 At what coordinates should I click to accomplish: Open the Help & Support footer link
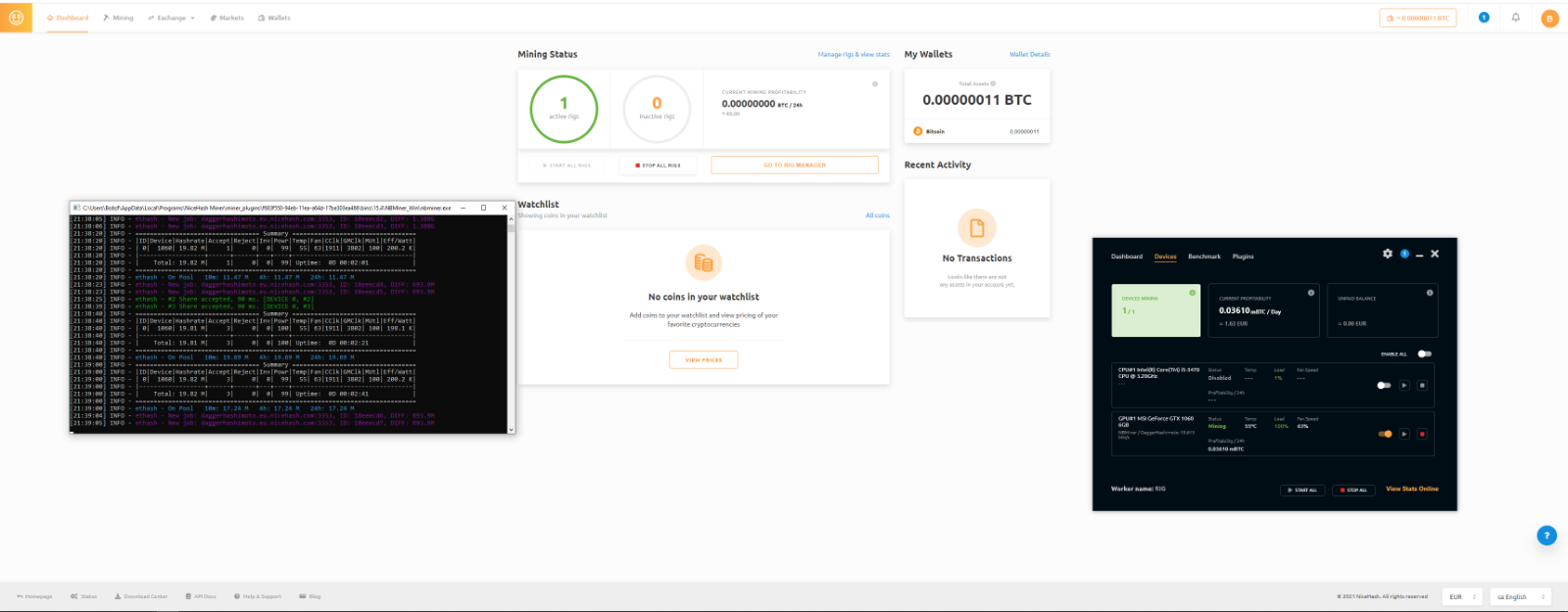pyautogui.click(x=258, y=596)
